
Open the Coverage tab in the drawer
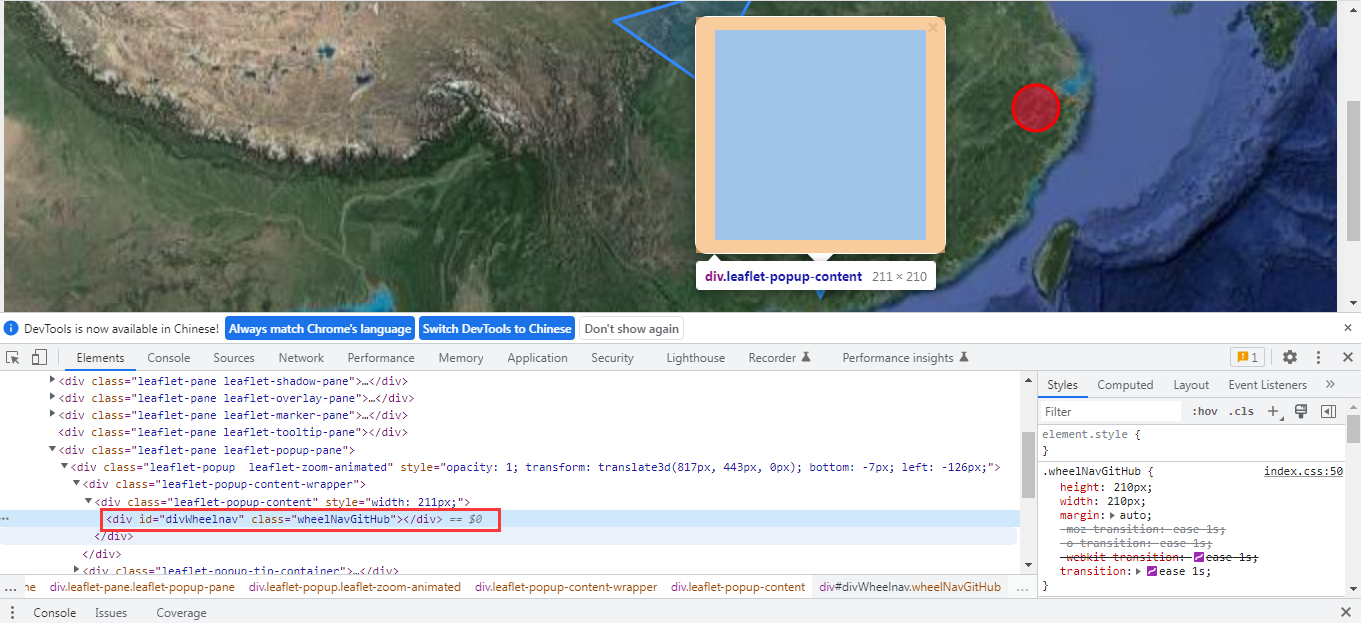tap(181, 613)
